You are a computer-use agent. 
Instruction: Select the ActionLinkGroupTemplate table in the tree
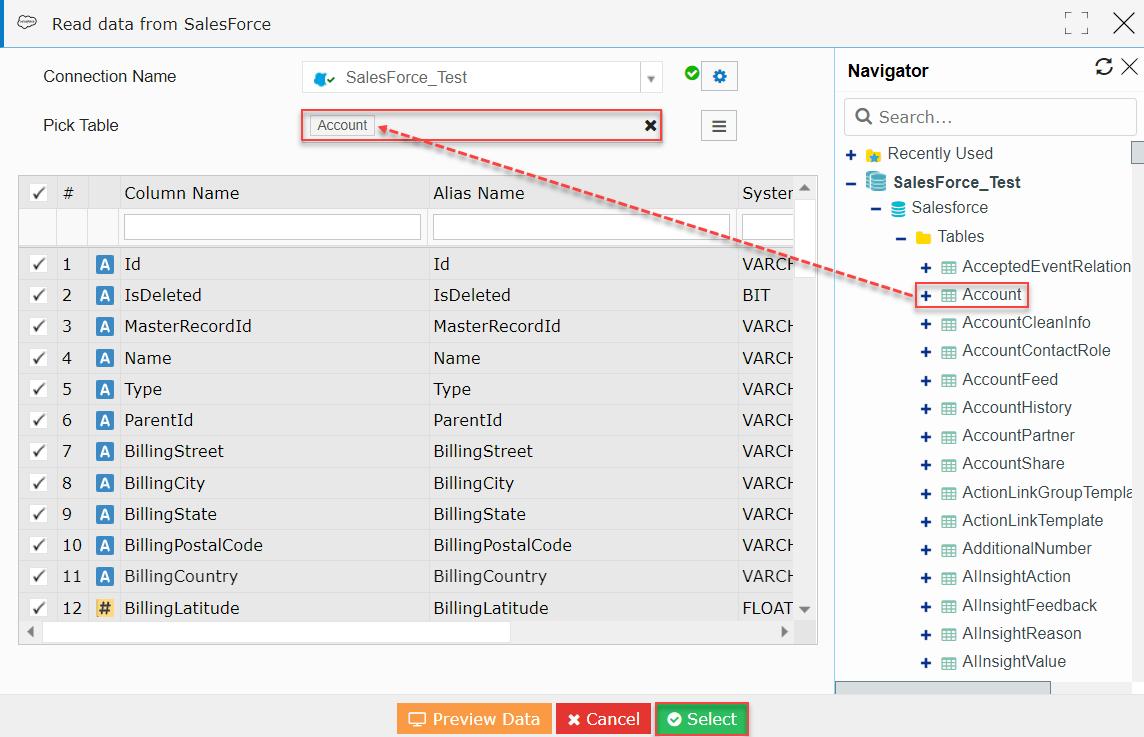1047,493
